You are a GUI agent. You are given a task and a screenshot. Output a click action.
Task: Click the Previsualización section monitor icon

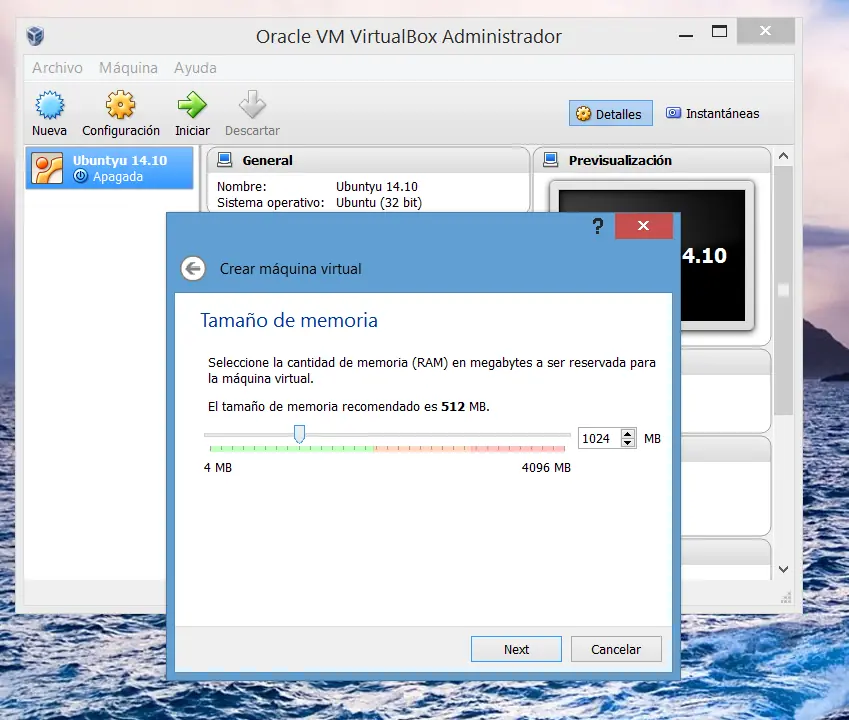[x=551, y=160]
